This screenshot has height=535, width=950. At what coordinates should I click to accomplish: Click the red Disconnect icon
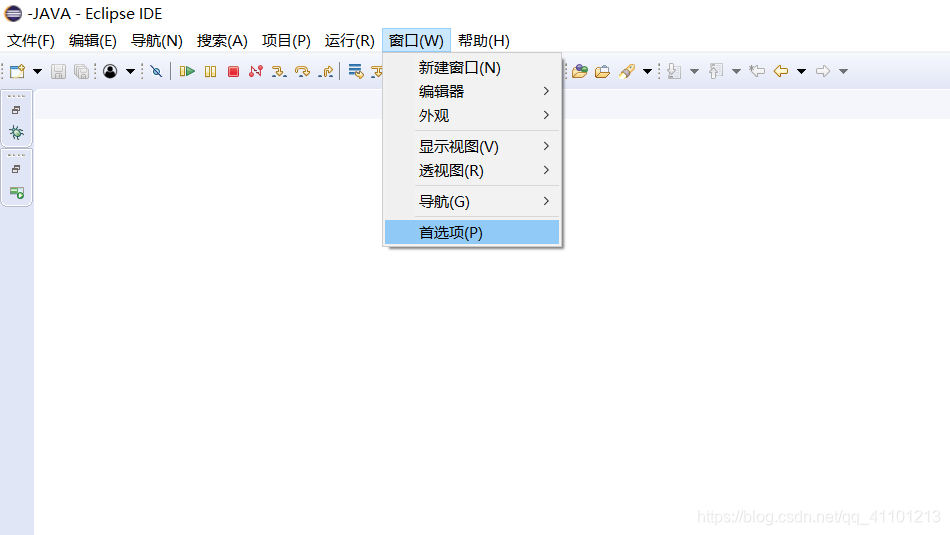pyautogui.click(x=256, y=71)
